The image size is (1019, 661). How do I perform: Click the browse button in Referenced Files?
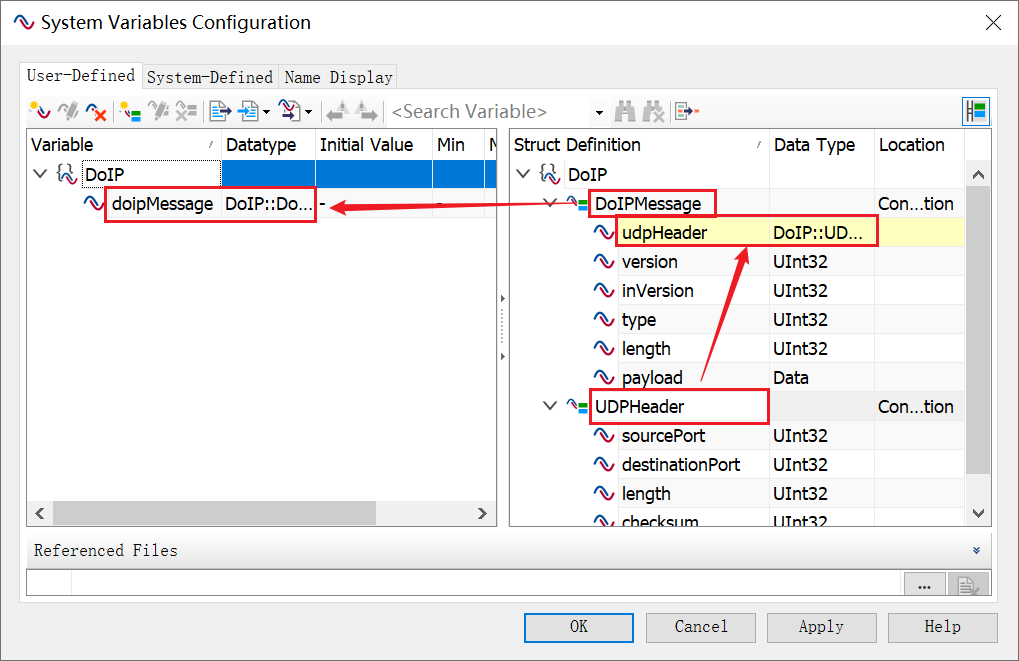pos(923,585)
